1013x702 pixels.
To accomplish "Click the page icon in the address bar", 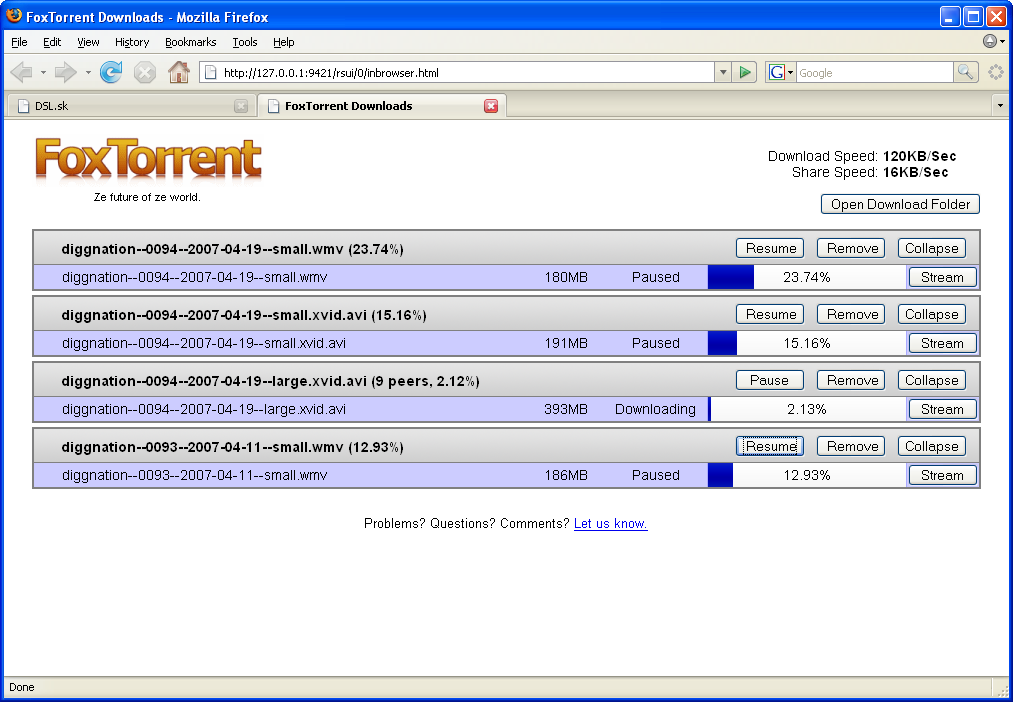I will (x=211, y=72).
